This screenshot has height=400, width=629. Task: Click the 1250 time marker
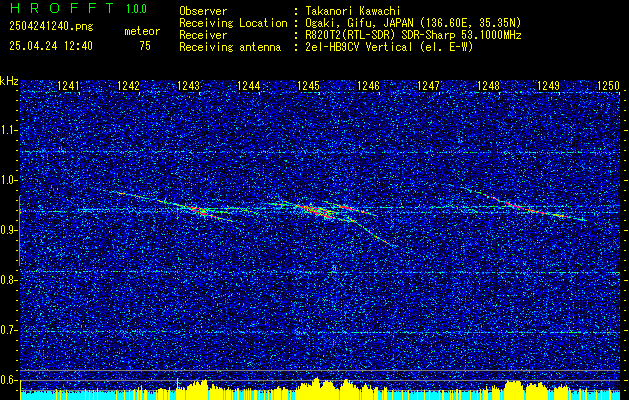[609, 85]
